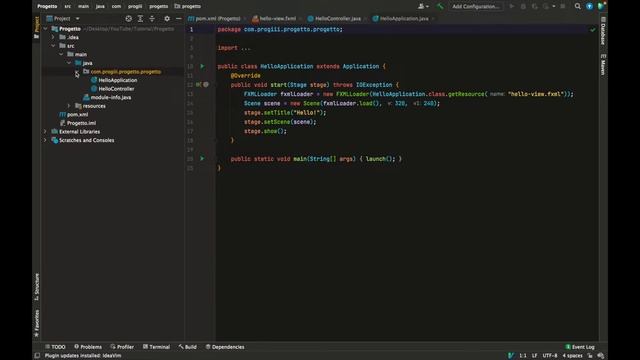
Task: Click the blue IDE update icon
Action: [x=589, y=6]
